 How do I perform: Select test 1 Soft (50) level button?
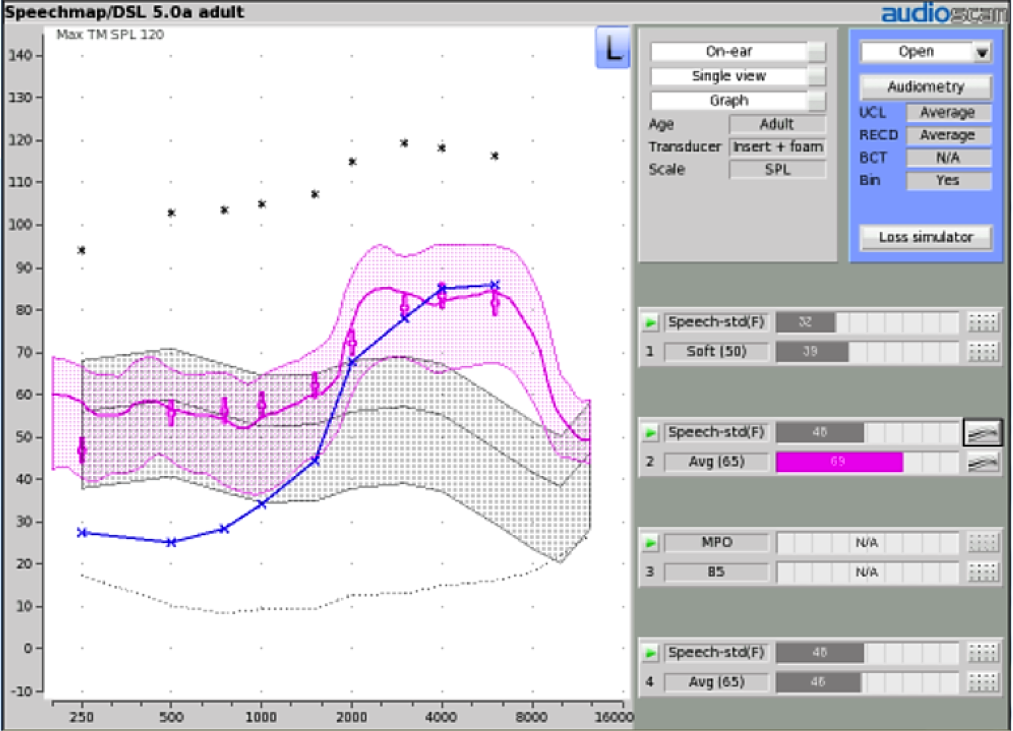[x=716, y=352]
